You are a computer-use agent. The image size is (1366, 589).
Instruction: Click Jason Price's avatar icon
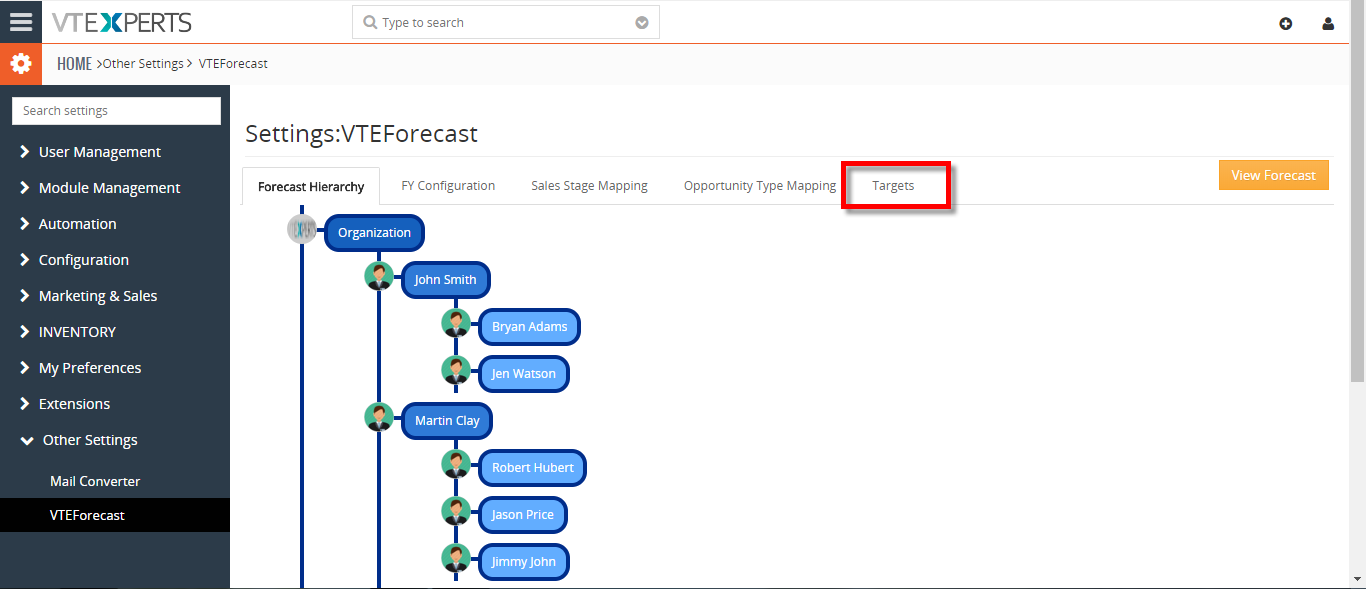point(456,512)
